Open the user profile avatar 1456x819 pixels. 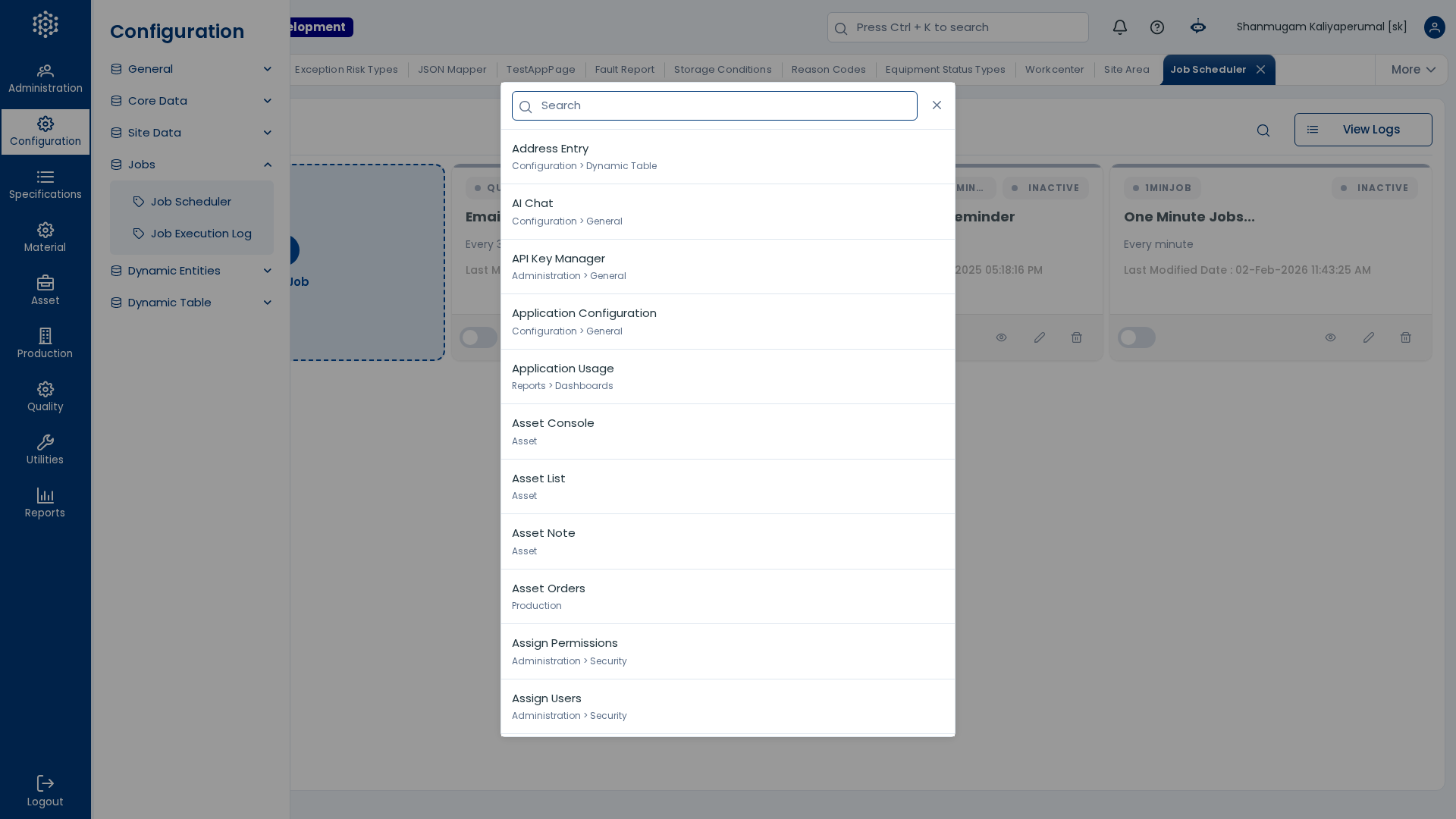click(1435, 27)
